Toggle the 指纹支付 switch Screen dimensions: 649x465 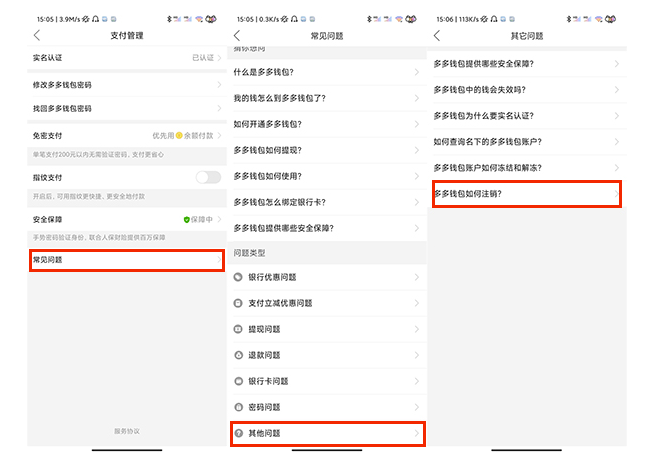(x=209, y=178)
